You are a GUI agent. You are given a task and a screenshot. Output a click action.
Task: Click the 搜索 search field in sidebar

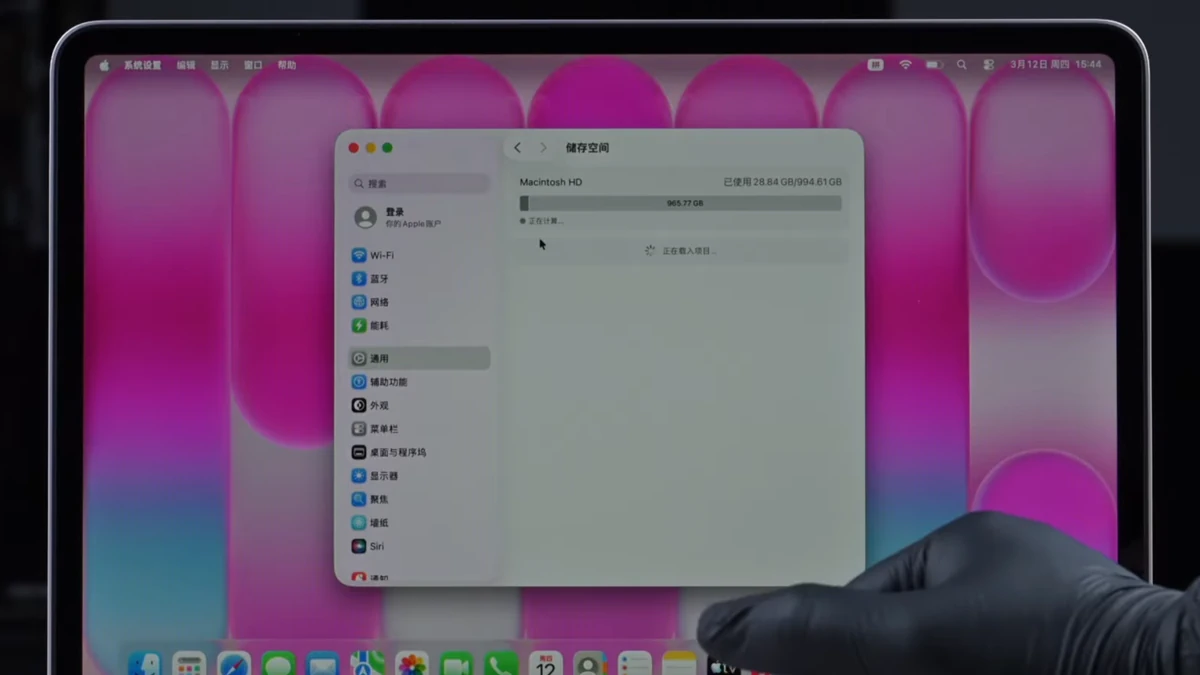pyautogui.click(x=419, y=184)
